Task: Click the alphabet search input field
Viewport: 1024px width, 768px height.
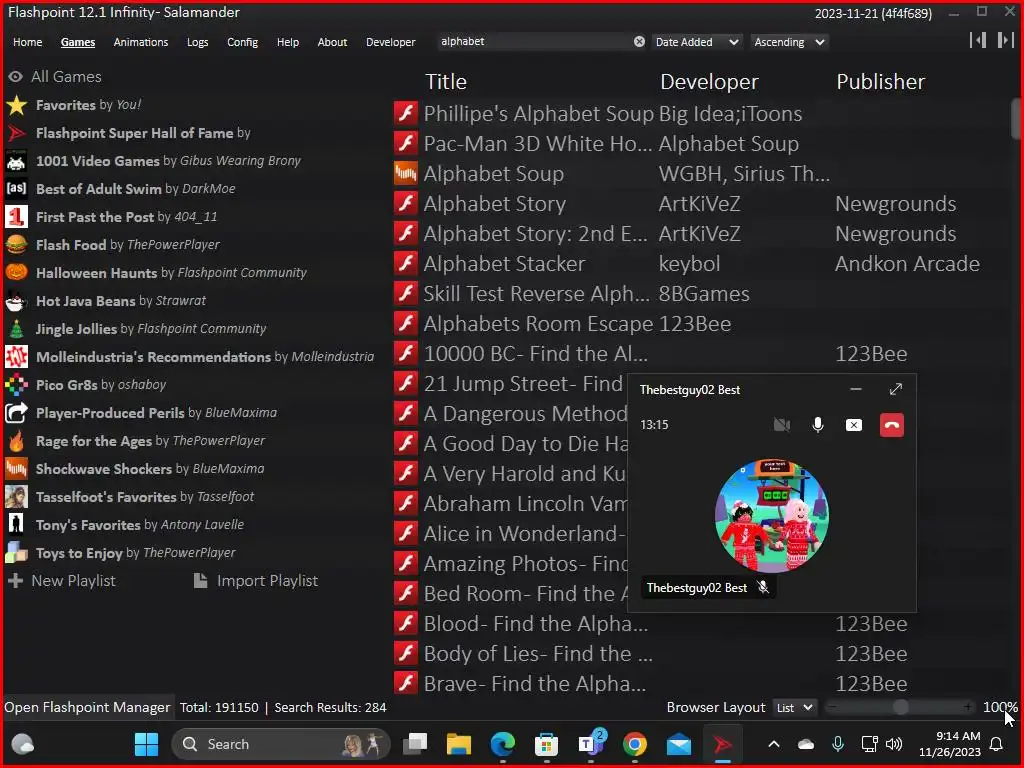Action: click(534, 42)
